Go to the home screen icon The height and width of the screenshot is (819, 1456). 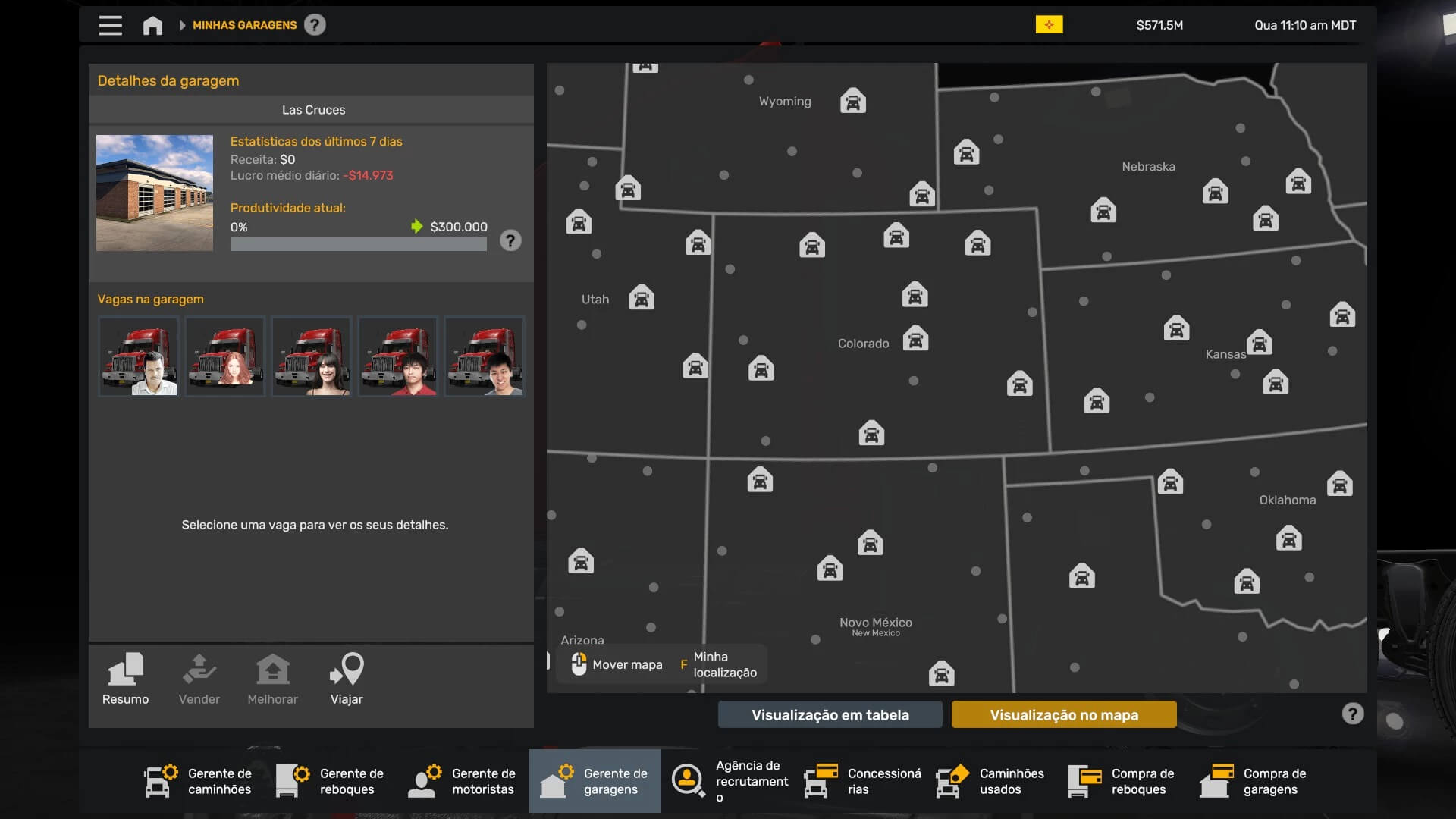pos(152,26)
